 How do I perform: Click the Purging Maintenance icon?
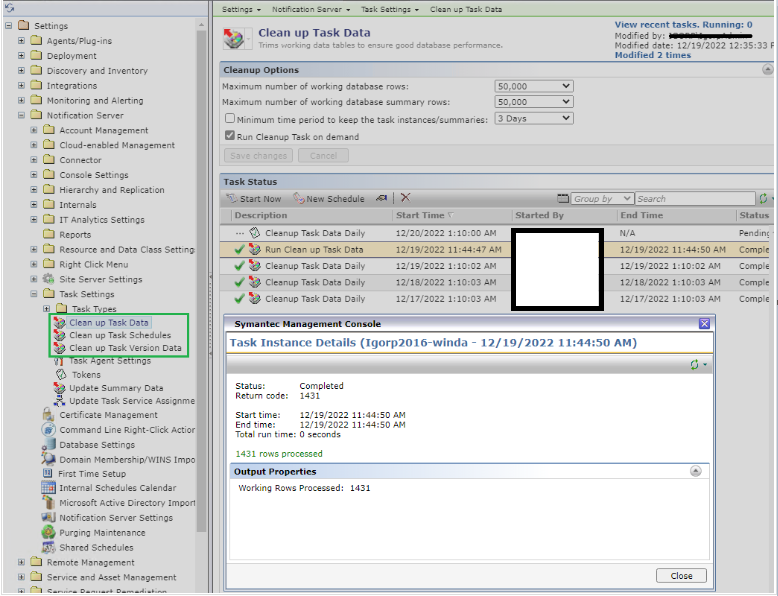pos(50,533)
